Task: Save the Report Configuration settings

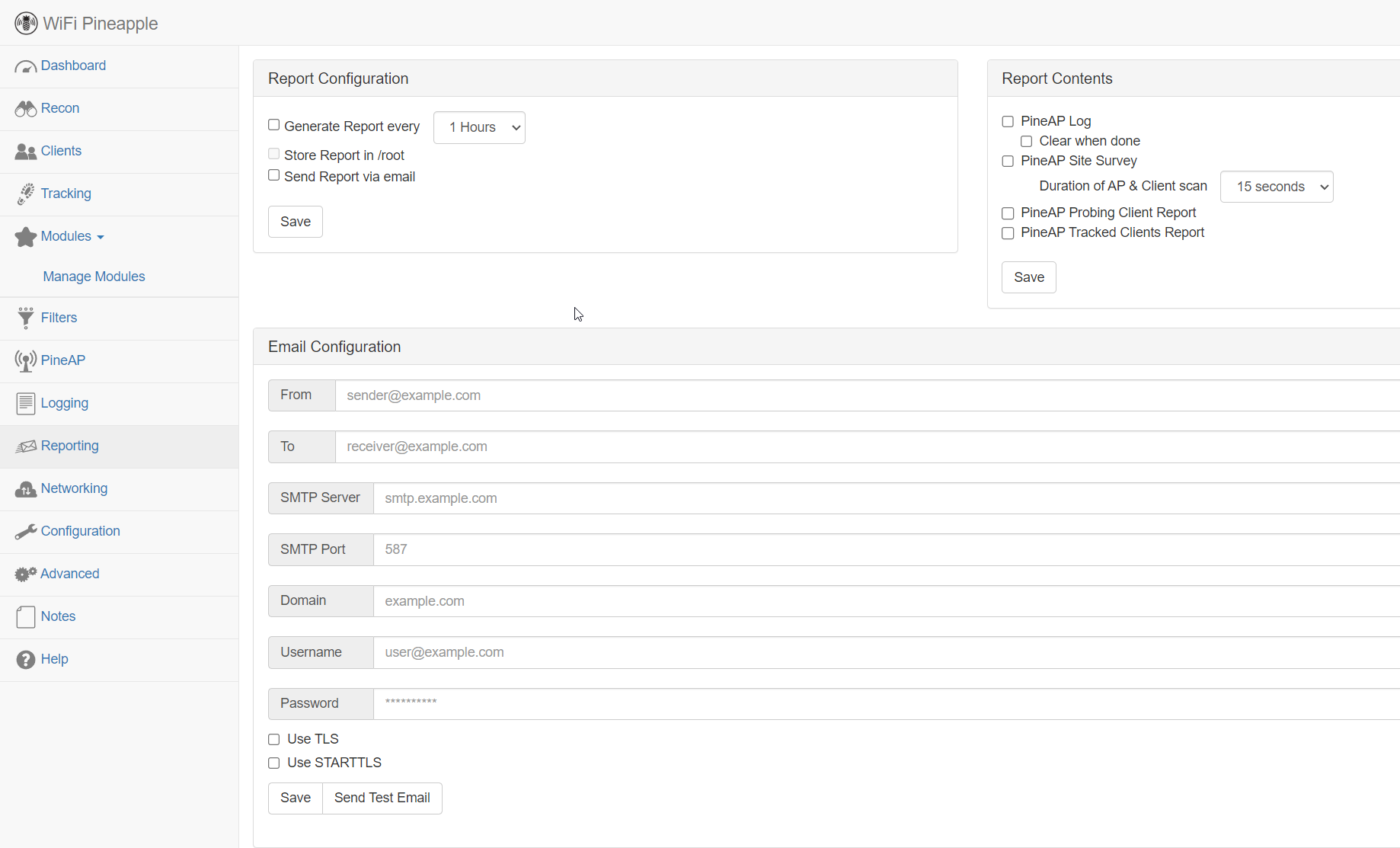Action: pyautogui.click(x=296, y=222)
